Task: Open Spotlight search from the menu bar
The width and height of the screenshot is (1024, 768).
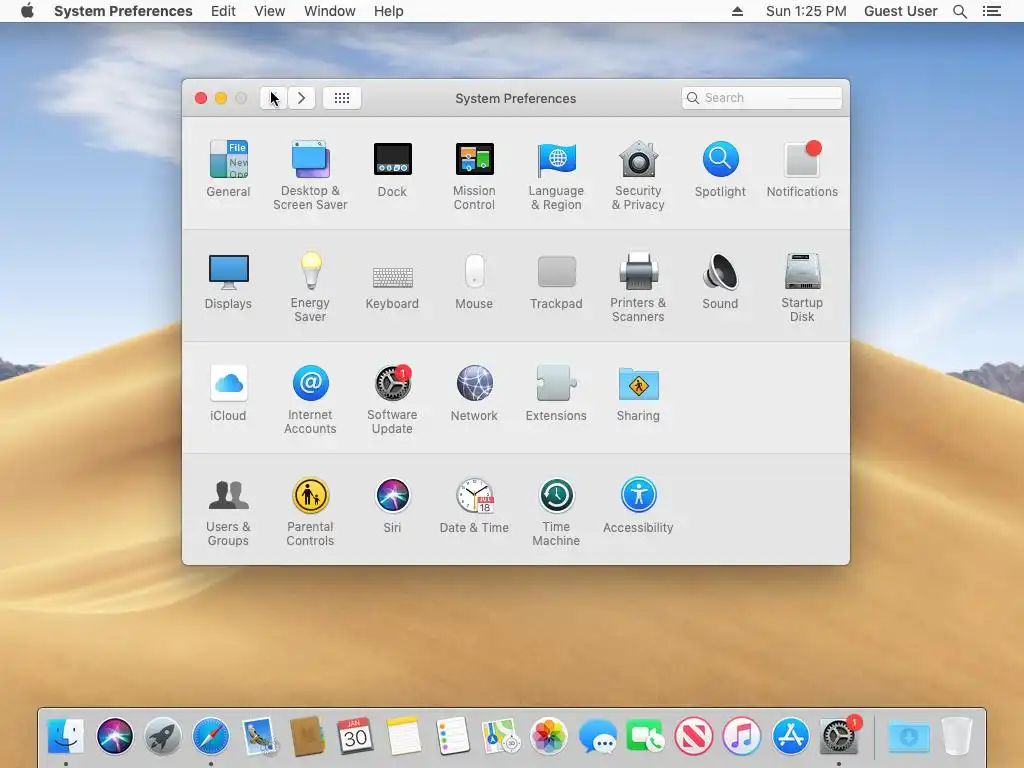Action: point(960,11)
